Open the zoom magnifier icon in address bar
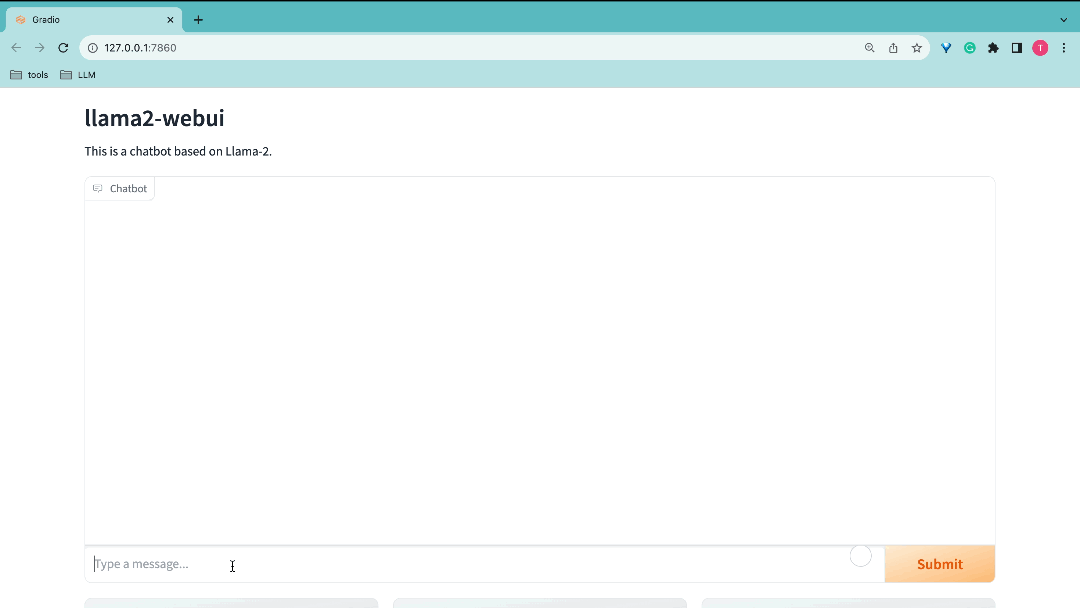This screenshot has width=1080, height=608. pyautogui.click(x=869, y=48)
